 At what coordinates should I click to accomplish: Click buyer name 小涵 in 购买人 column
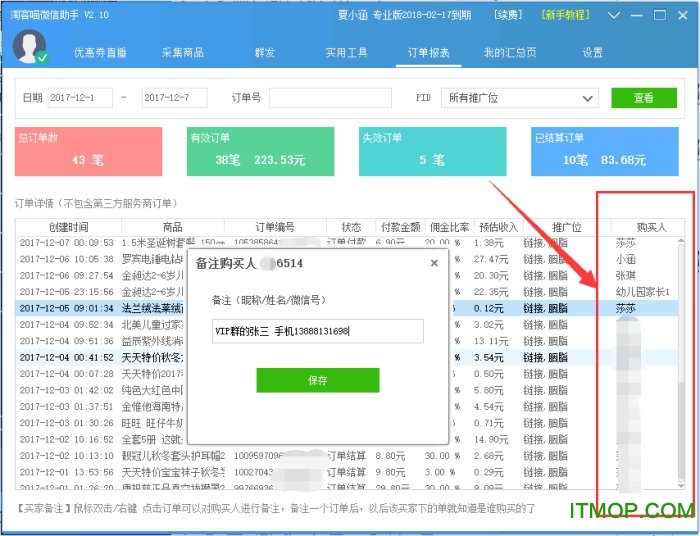[x=625, y=259]
